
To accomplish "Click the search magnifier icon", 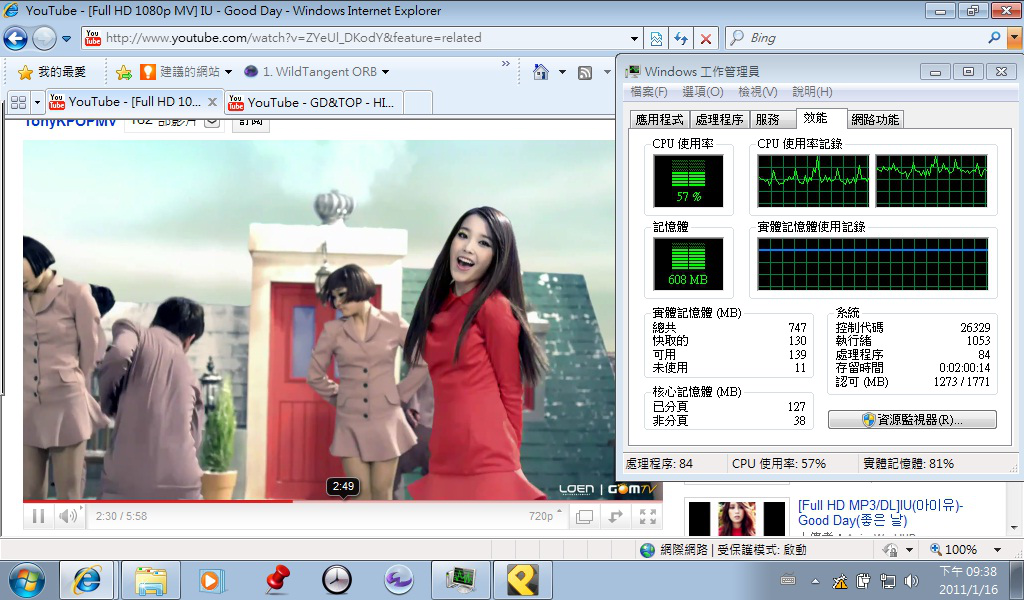I will pos(994,38).
